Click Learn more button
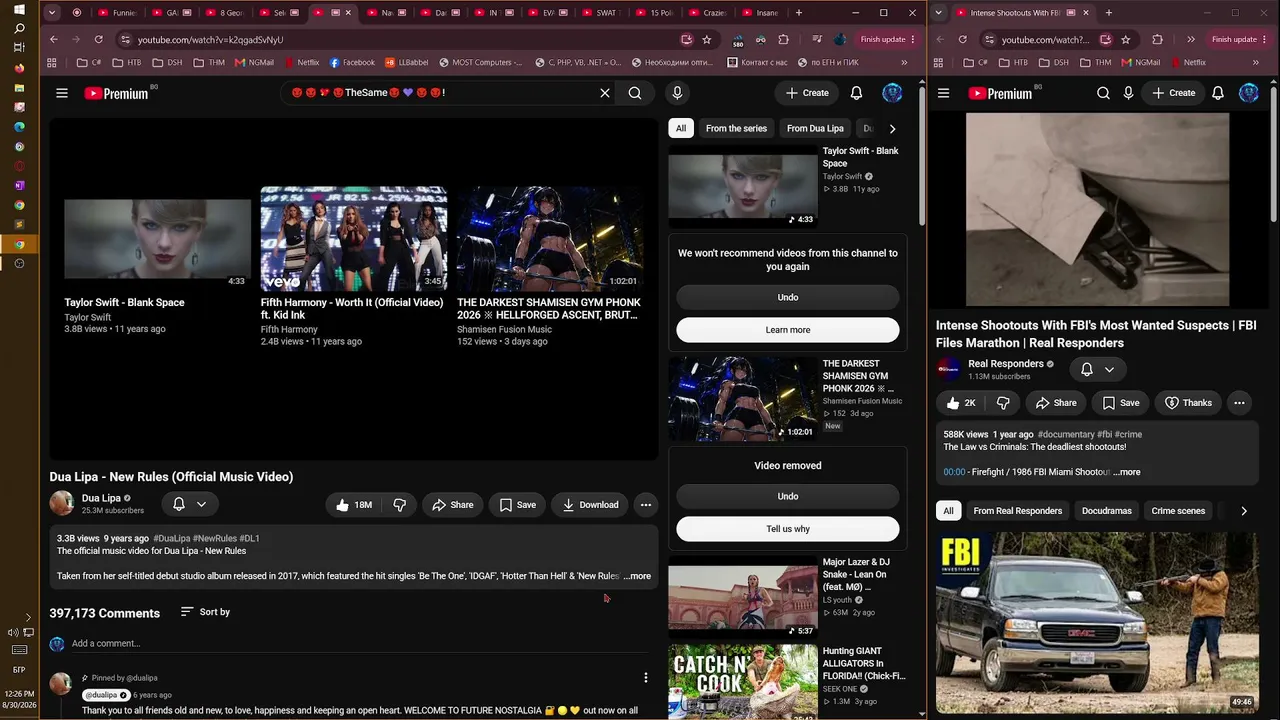This screenshot has height=720, width=1280. 788,330
